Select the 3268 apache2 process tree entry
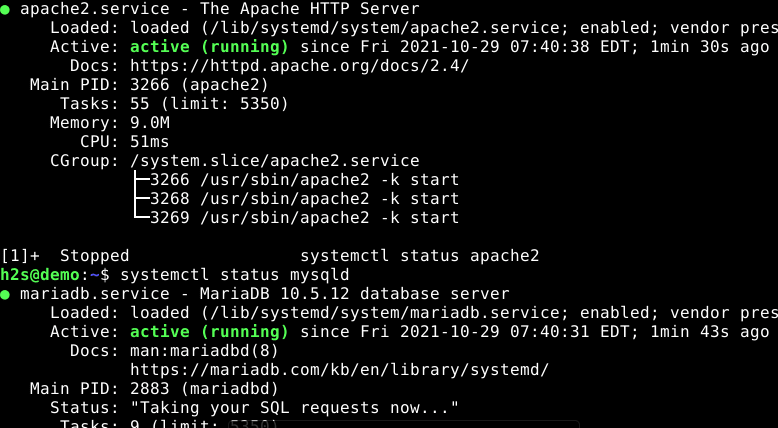Image resolution: width=778 pixels, height=428 pixels. click(304, 199)
